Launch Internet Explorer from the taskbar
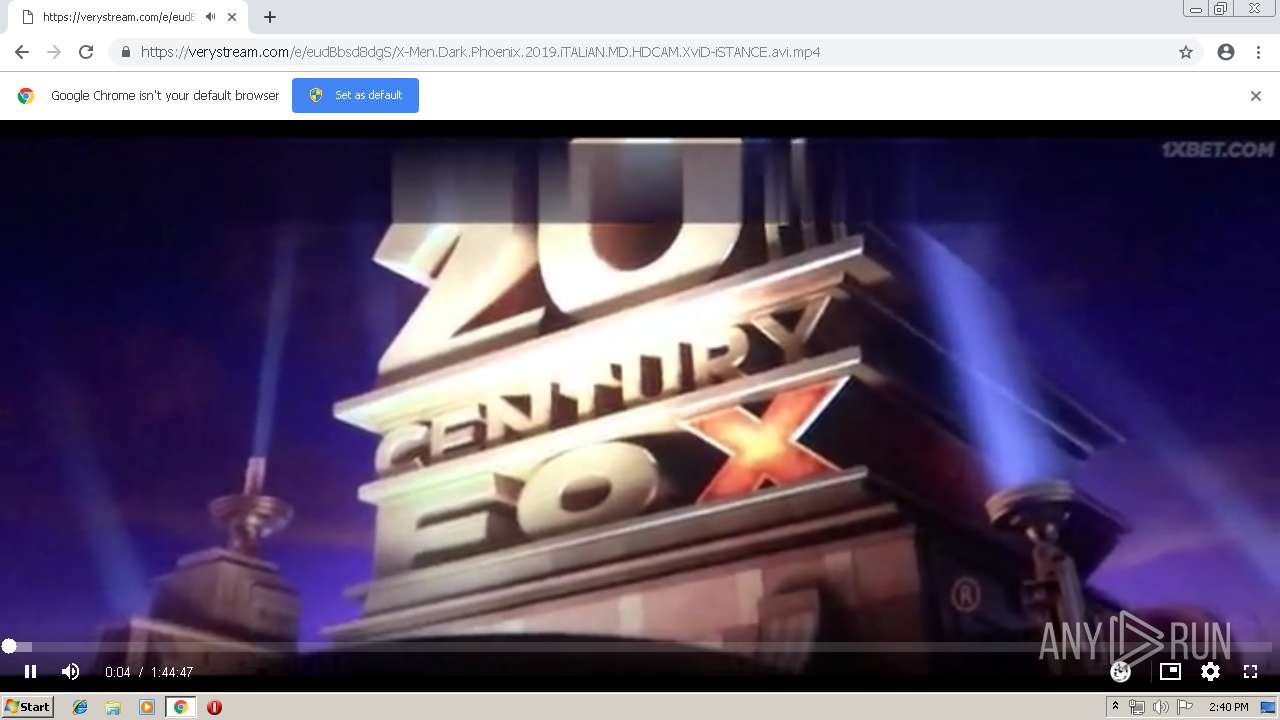The width and height of the screenshot is (1280, 720). 80,707
